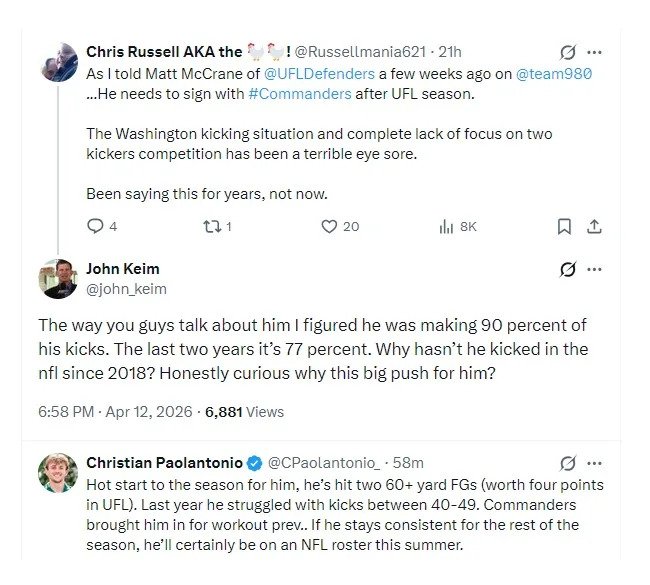Click Grok icon on Christian Paolantonio's reply
650x585 pixels.
(x=567, y=463)
